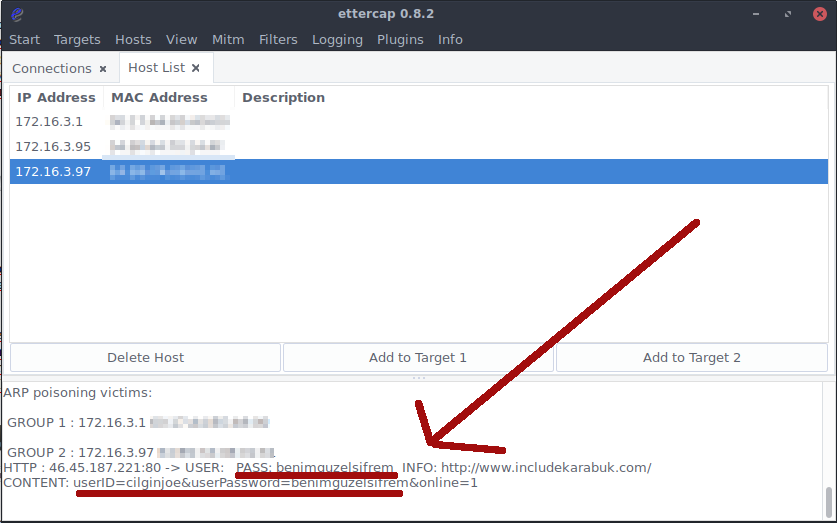
Task: Click the Description column header
Action: [x=283, y=98]
